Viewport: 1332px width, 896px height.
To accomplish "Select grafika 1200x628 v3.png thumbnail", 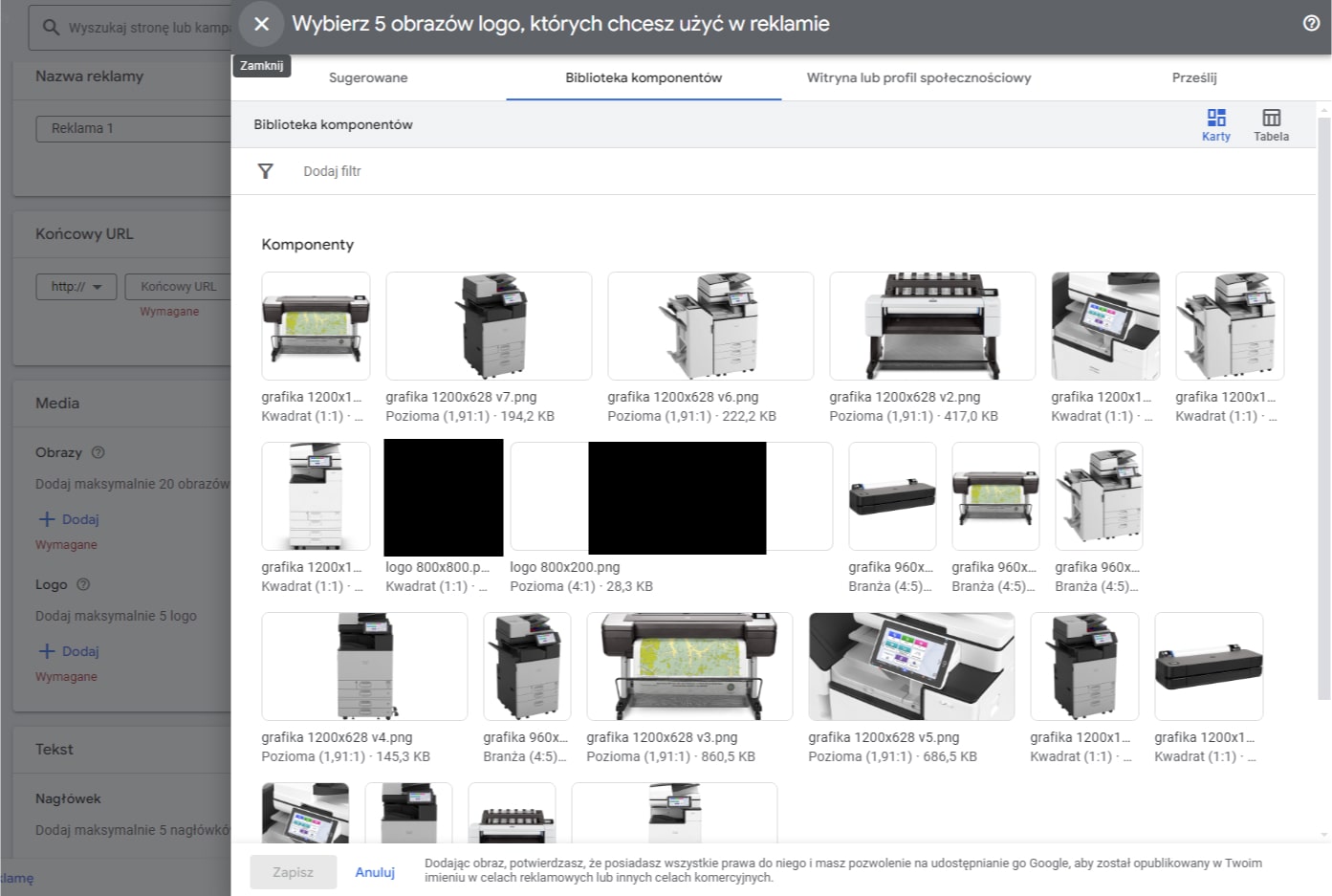I will (x=689, y=667).
